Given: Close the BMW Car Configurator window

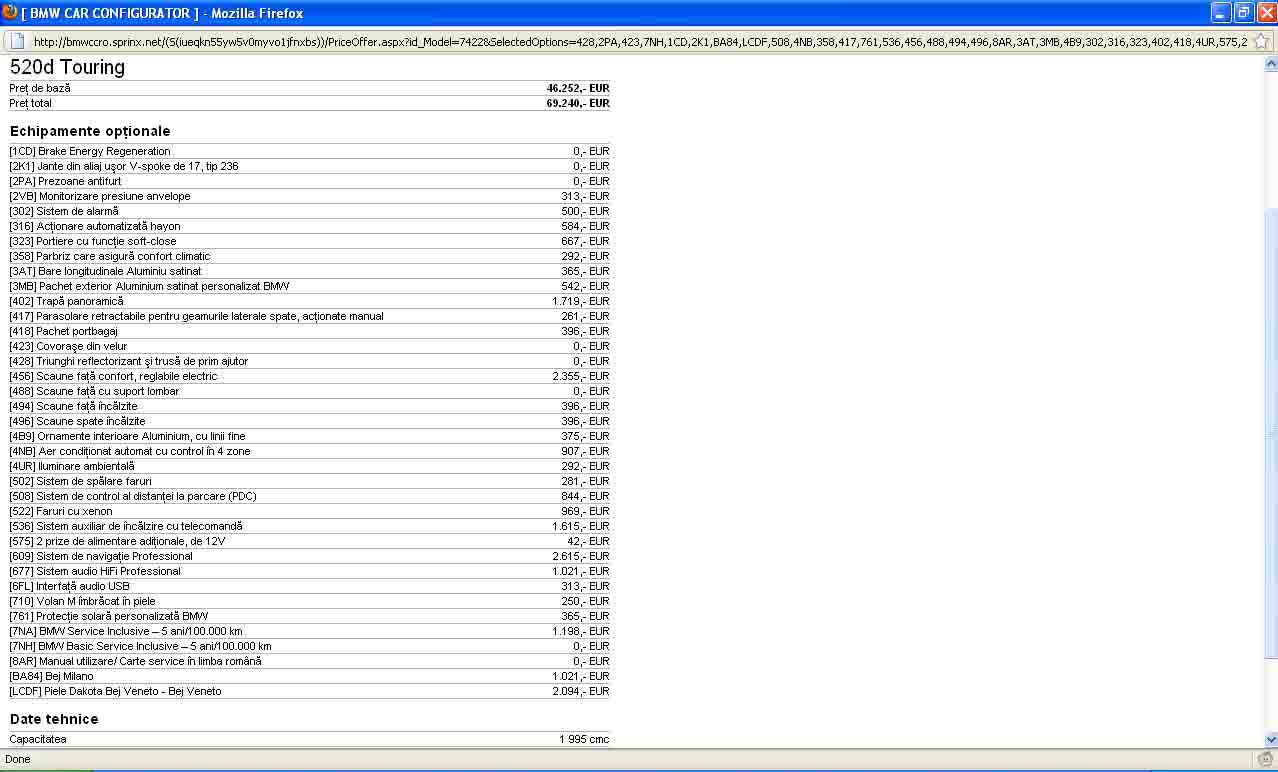Looking at the screenshot, I should 1265,12.
